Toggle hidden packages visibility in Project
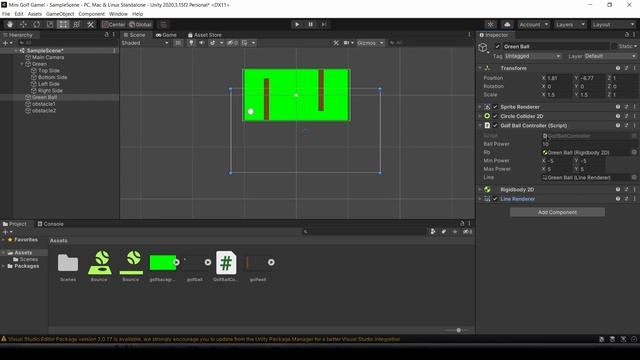640x360 pixels. [x=467, y=232]
